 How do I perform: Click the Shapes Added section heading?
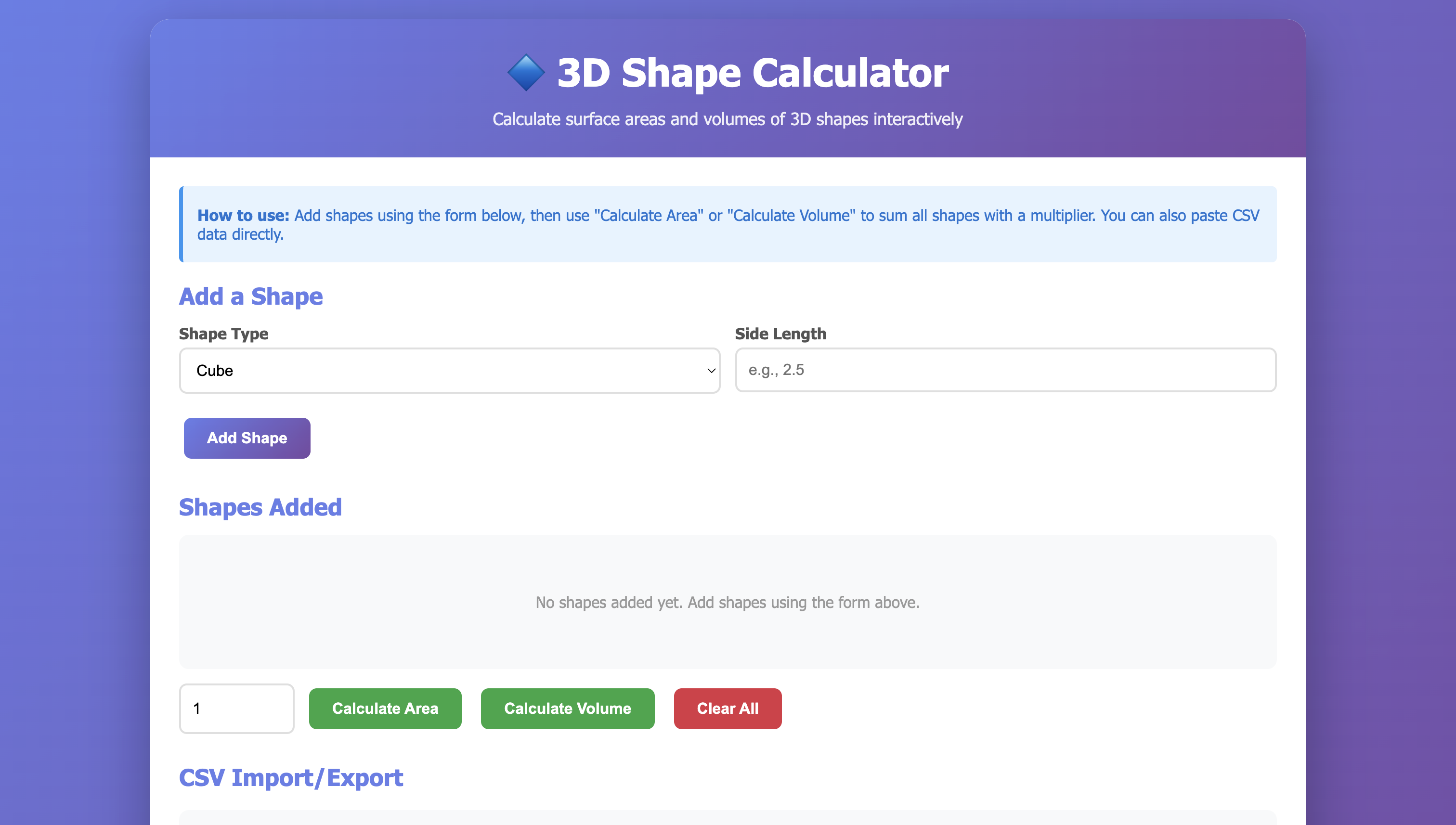260,506
